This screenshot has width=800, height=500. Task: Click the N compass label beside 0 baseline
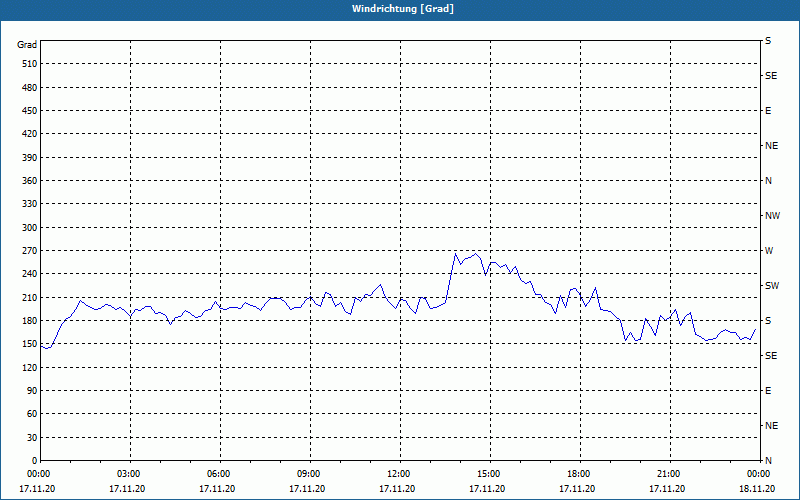768,460
